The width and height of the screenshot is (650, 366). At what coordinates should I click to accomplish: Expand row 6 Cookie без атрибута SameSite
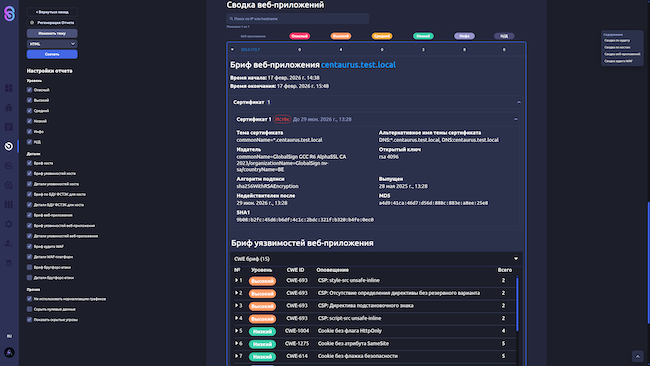[x=236, y=343]
